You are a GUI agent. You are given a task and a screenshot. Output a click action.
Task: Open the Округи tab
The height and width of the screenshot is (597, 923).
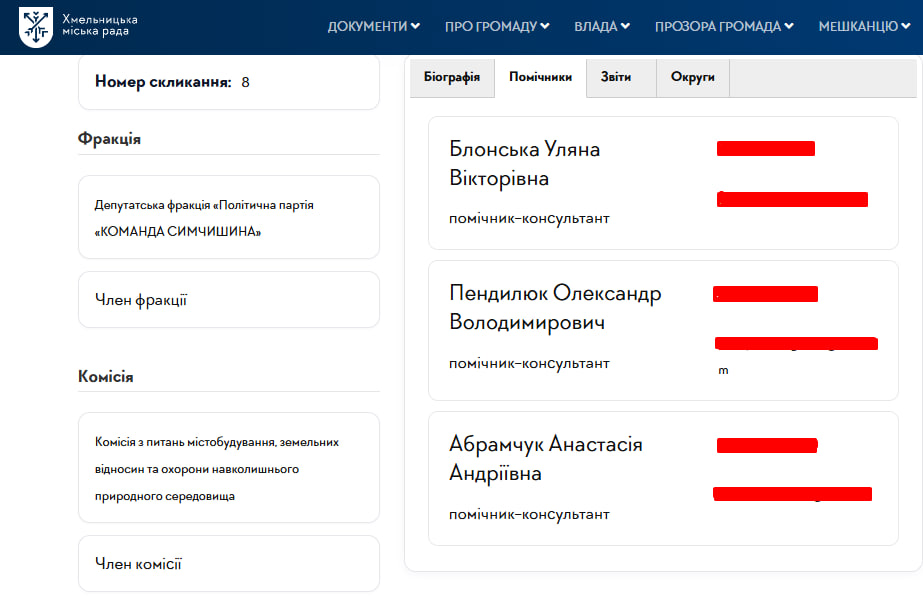point(693,78)
